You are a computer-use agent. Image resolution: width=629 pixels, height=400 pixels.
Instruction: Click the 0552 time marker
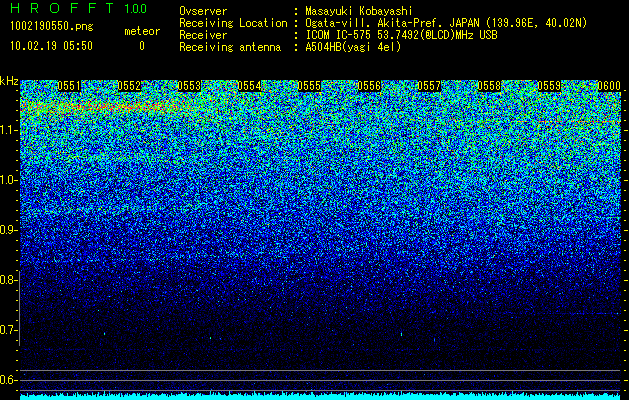[129, 86]
